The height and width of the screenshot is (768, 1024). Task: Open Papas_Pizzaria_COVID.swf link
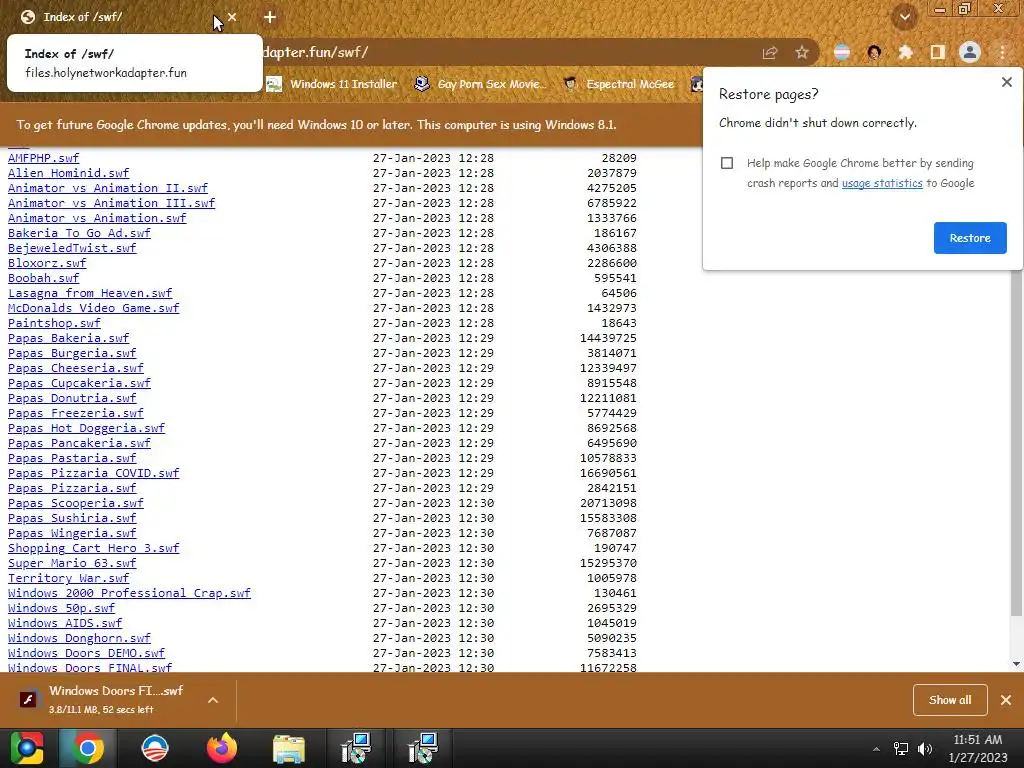[x=93, y=473]
